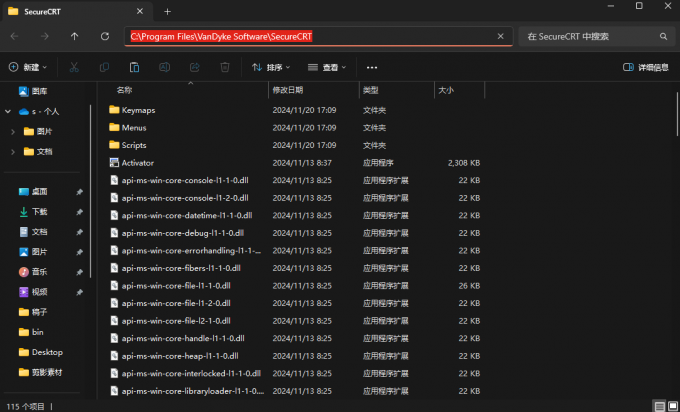Click the Copy icon in toolbar

104,67
